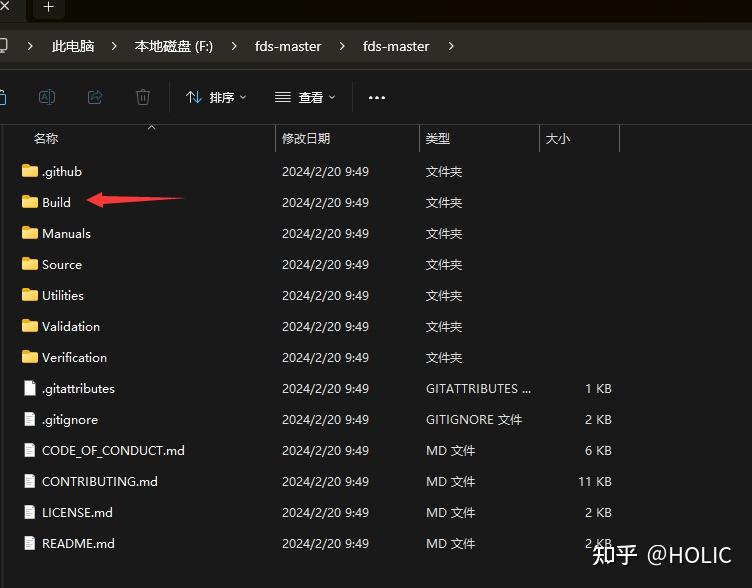Open the three-dot more options menu
Viewport: 752px width, 588px height.
coord(377,98)
